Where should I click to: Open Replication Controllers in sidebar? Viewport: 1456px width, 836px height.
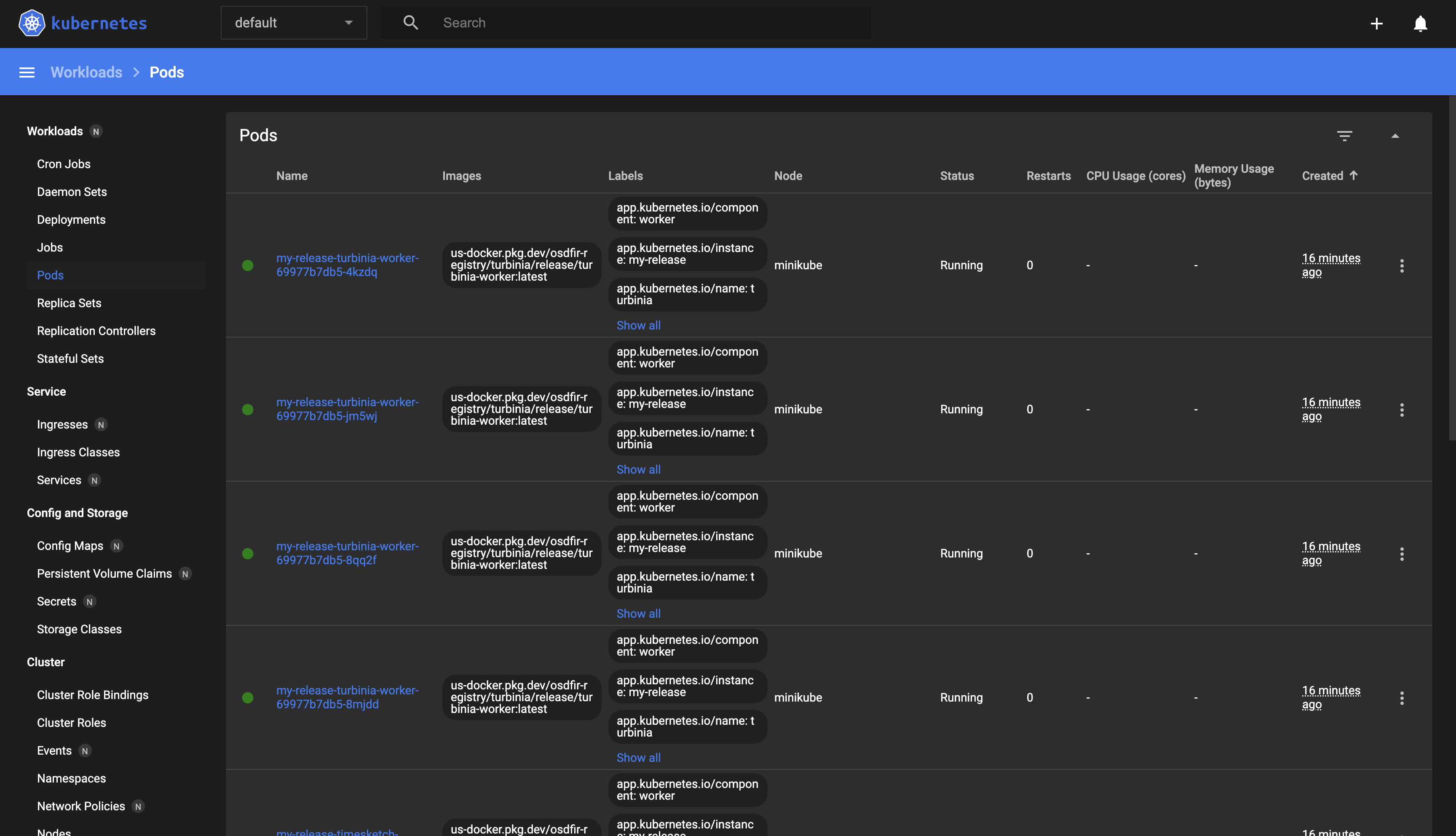coord(96,331)
